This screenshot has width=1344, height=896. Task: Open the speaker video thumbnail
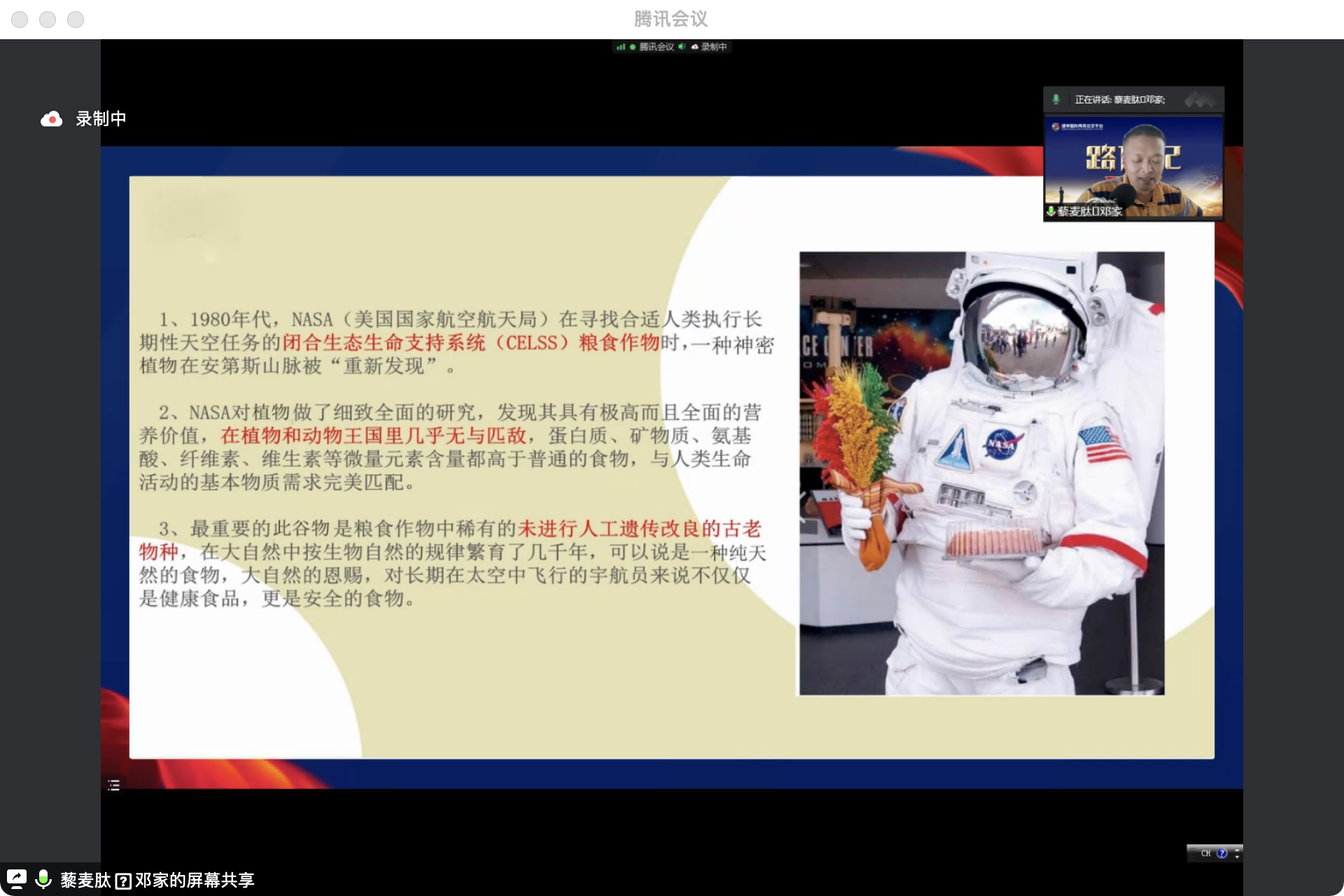click(x=1133, y=168)
